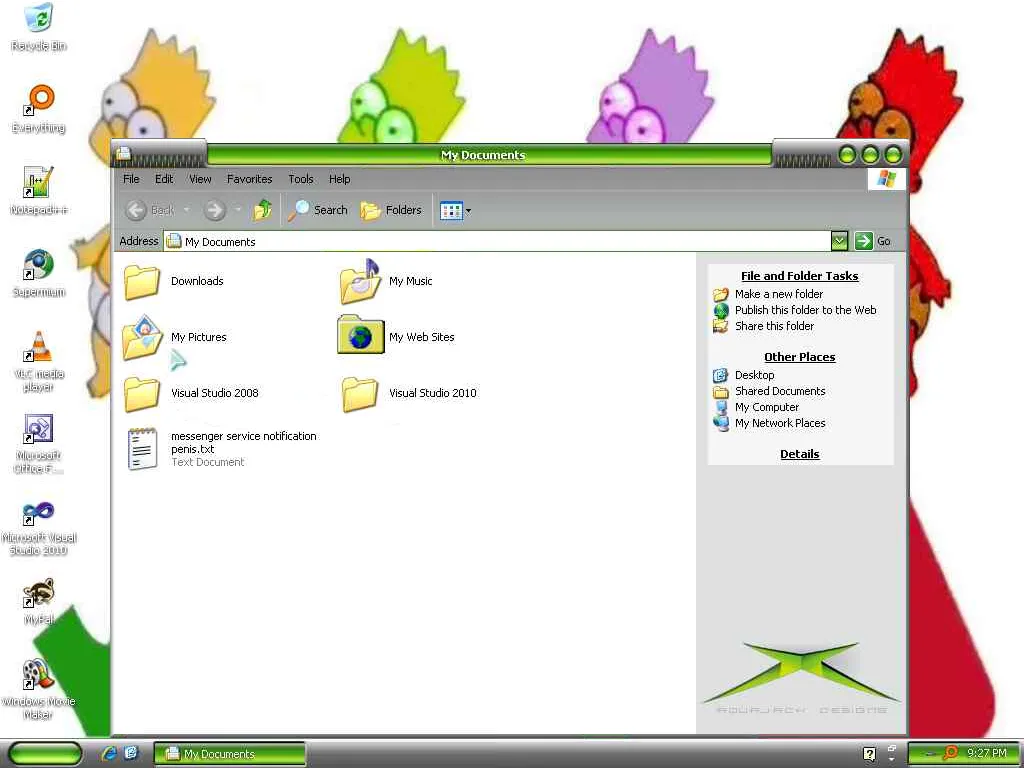The height and width of the screenshot is (768, 1024).
Task: Expand the Back history dropdown arrow
Action: pyautogui.click(x=187, y=210)
